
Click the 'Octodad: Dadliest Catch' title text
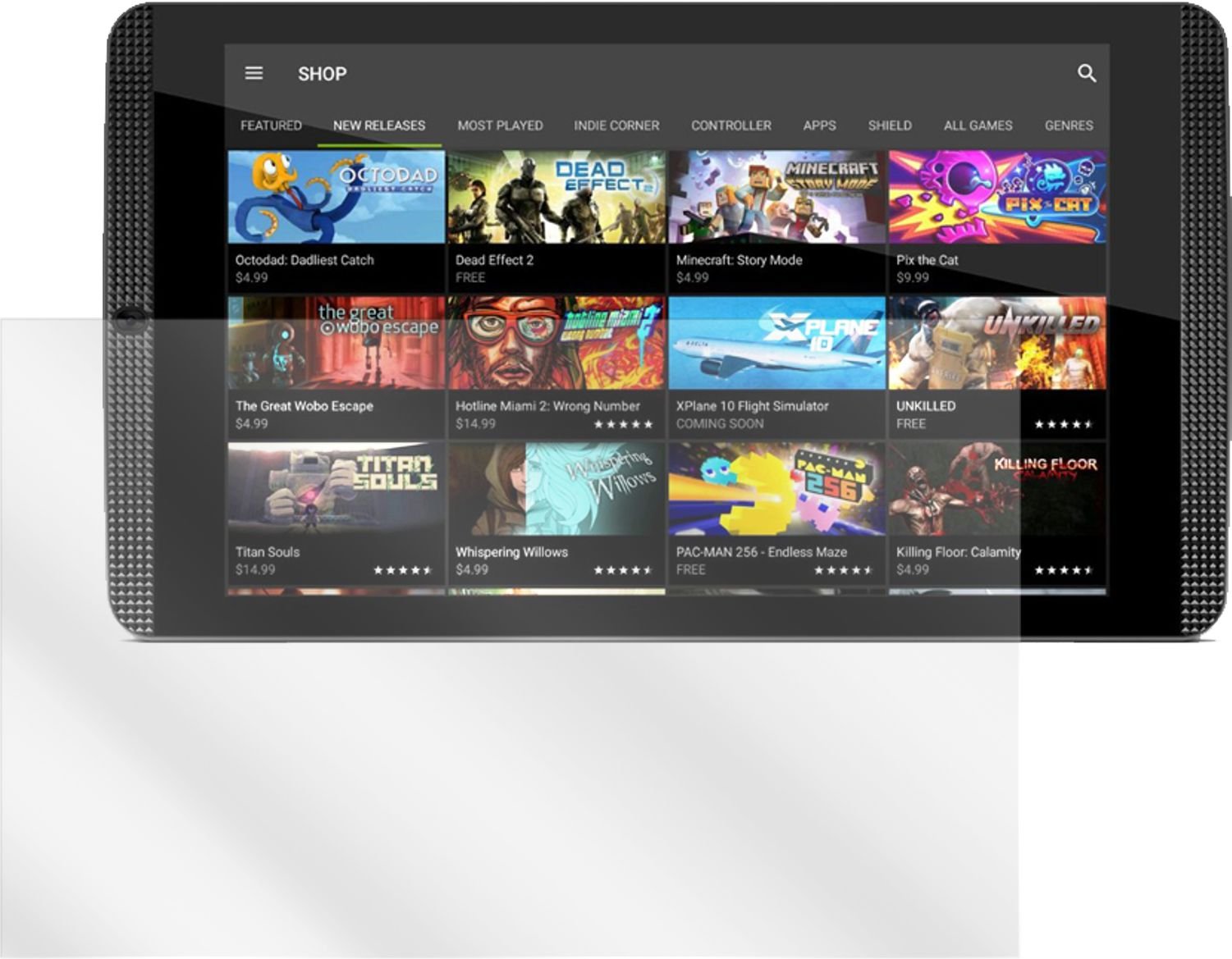coord(305,260)
